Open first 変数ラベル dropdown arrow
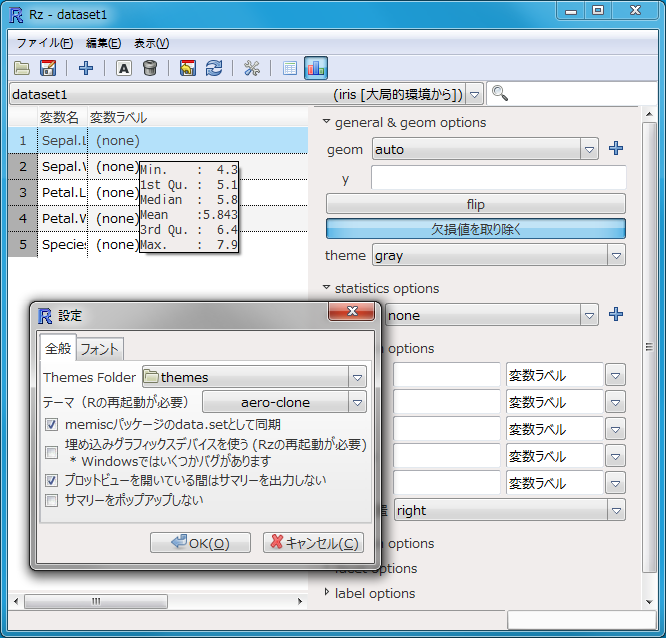The width and height of the screenshot is (666, 638). [615, 375]
